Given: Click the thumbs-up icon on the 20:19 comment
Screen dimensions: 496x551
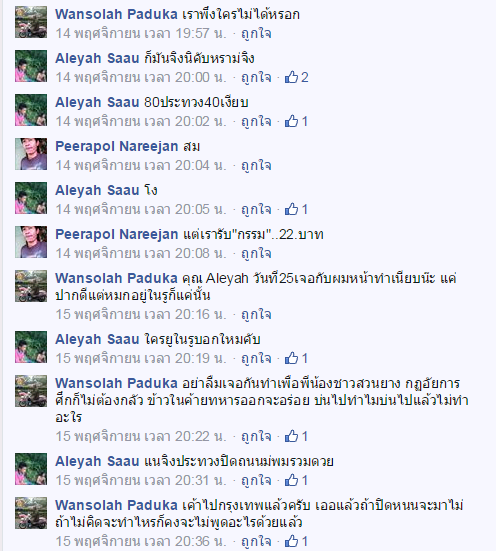Looking at the screenshot, I should click(x=291, y=358).
